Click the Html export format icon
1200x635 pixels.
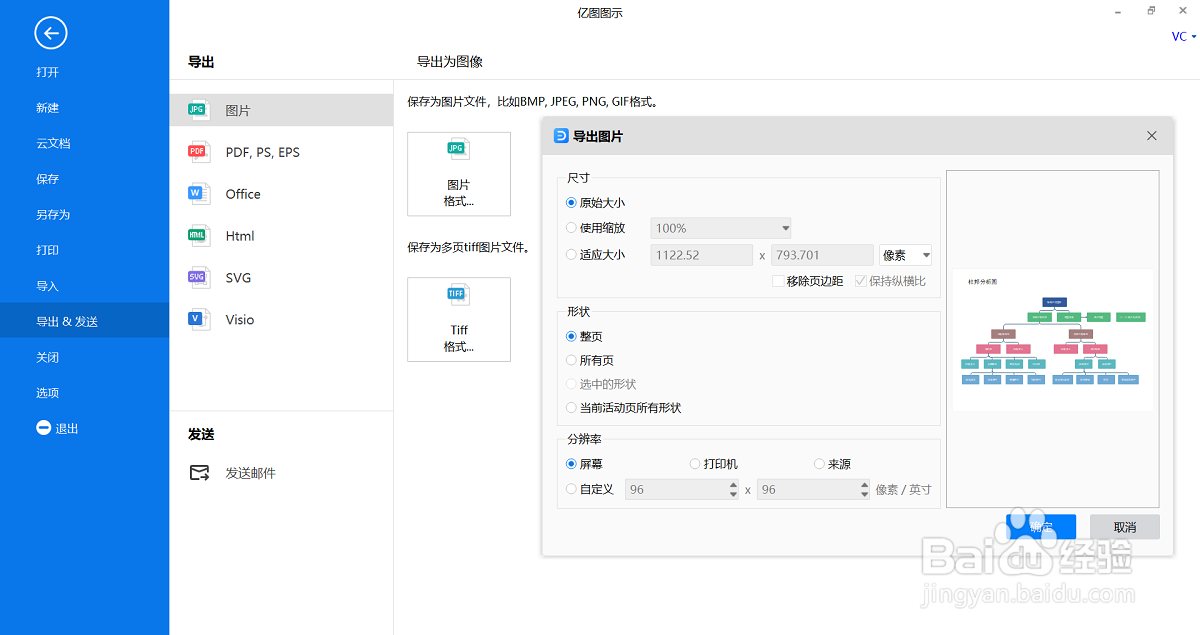coord(199,235)
